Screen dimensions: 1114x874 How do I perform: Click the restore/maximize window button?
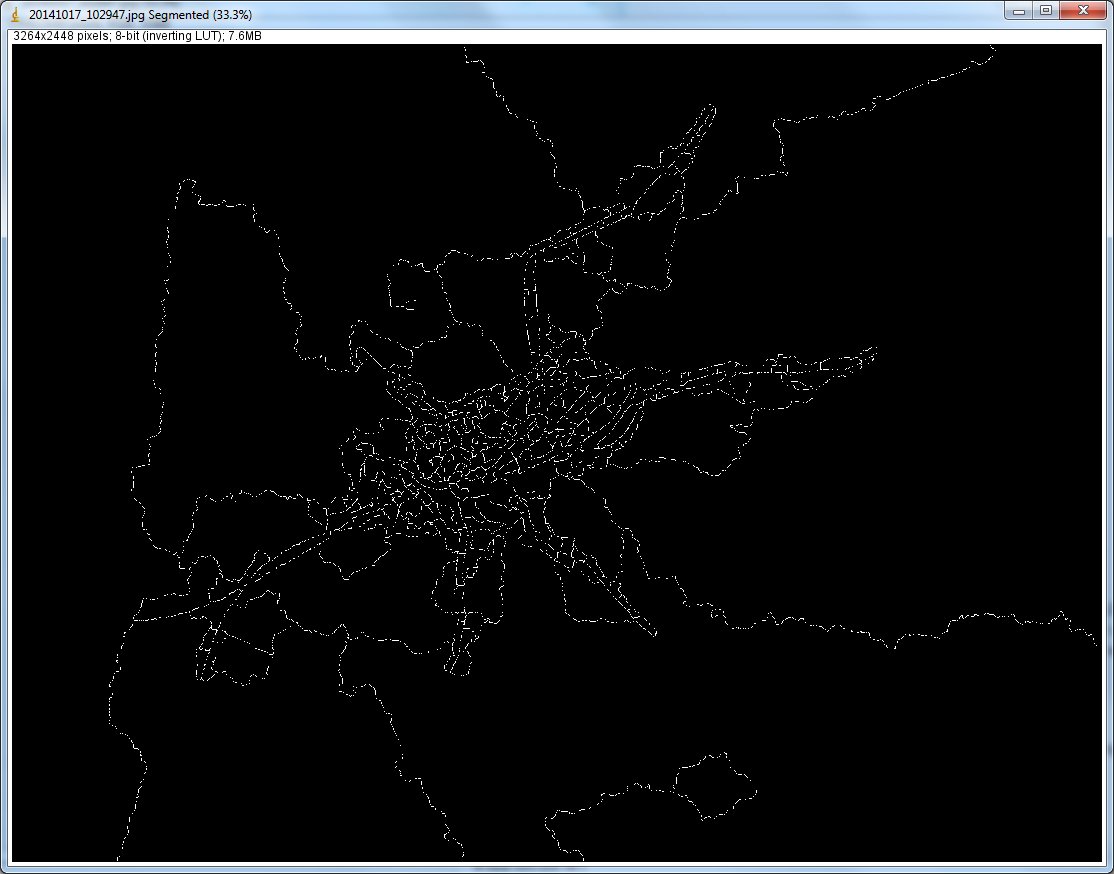pos(1044,12)
